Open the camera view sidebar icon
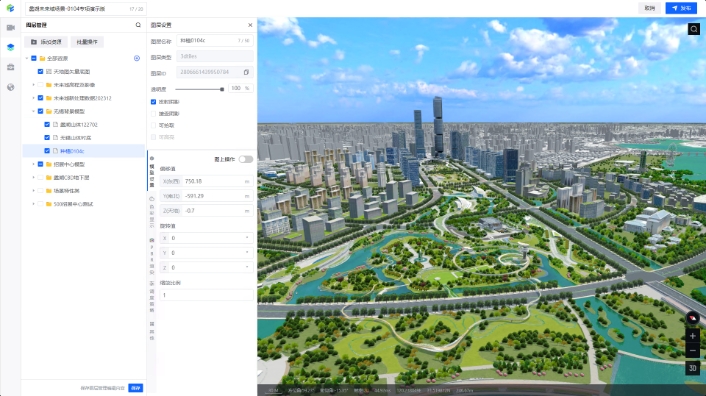The height and width of the screenshot is (396, 706). pyautogui.click(x=11, y=27)
